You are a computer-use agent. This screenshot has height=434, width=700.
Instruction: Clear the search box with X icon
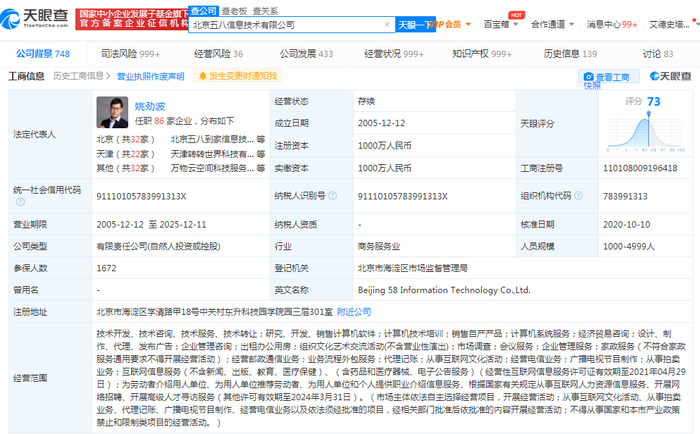(387, 25)
